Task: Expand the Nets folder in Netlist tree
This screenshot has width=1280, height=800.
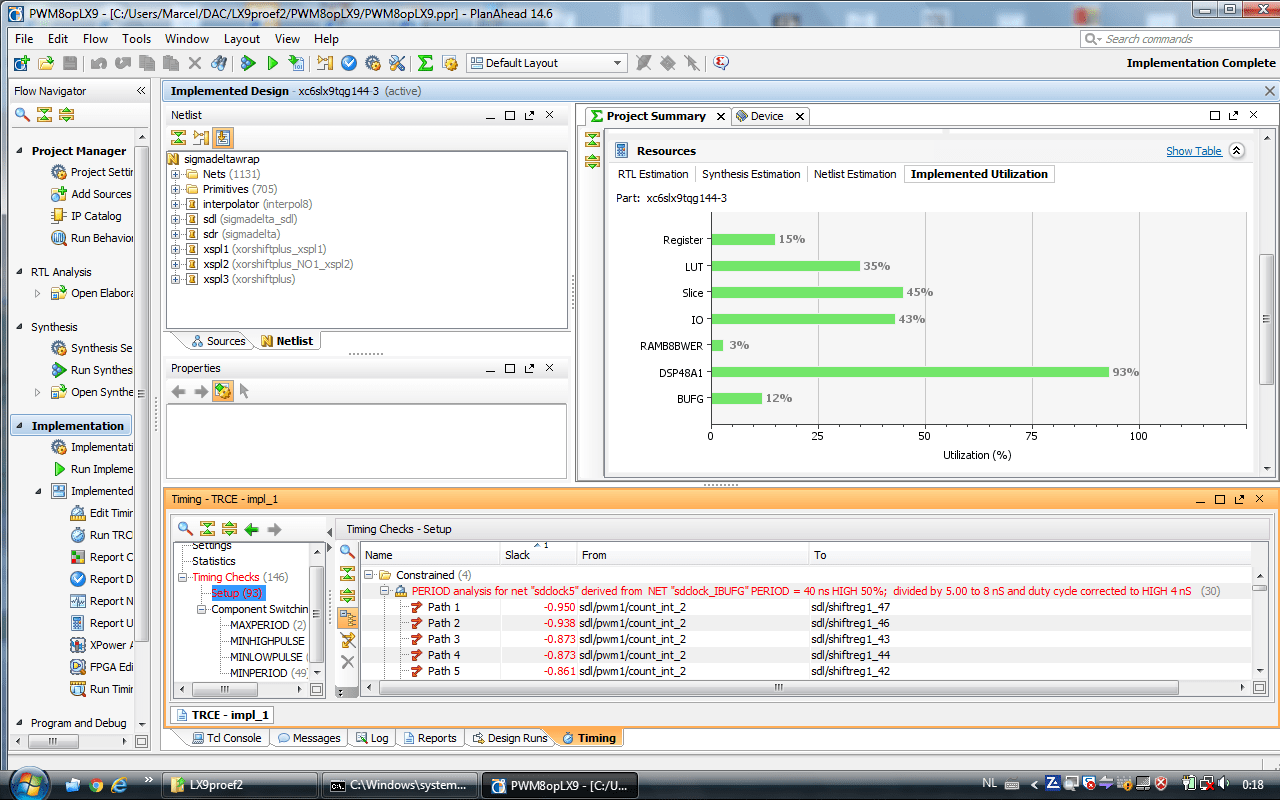Action: pyautogui.click(x=176, y=174)
